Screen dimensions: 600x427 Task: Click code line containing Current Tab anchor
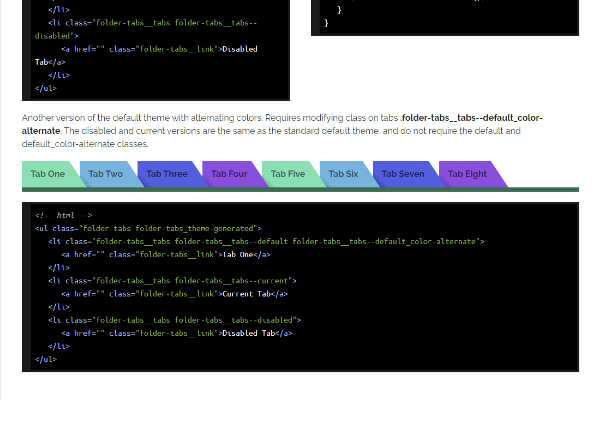[174, 294]
